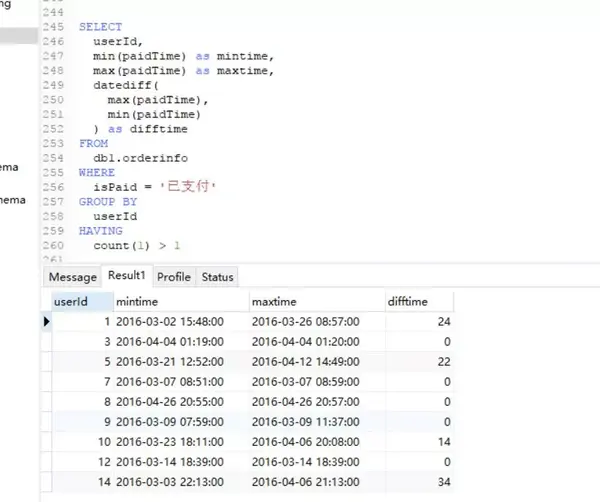Click the userId column header

click(x=82, y=302)
